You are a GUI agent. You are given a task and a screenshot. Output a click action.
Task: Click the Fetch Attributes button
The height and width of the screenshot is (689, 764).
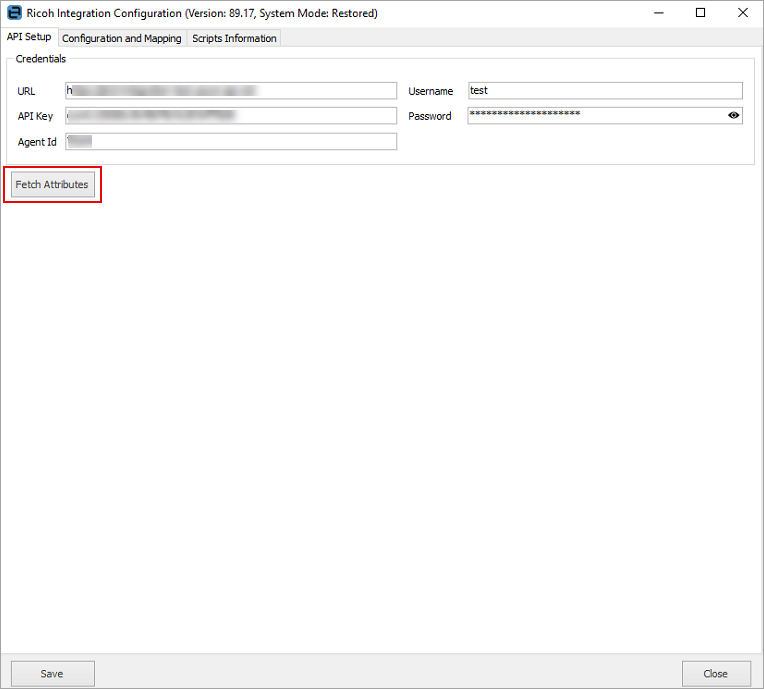(53, 184)
